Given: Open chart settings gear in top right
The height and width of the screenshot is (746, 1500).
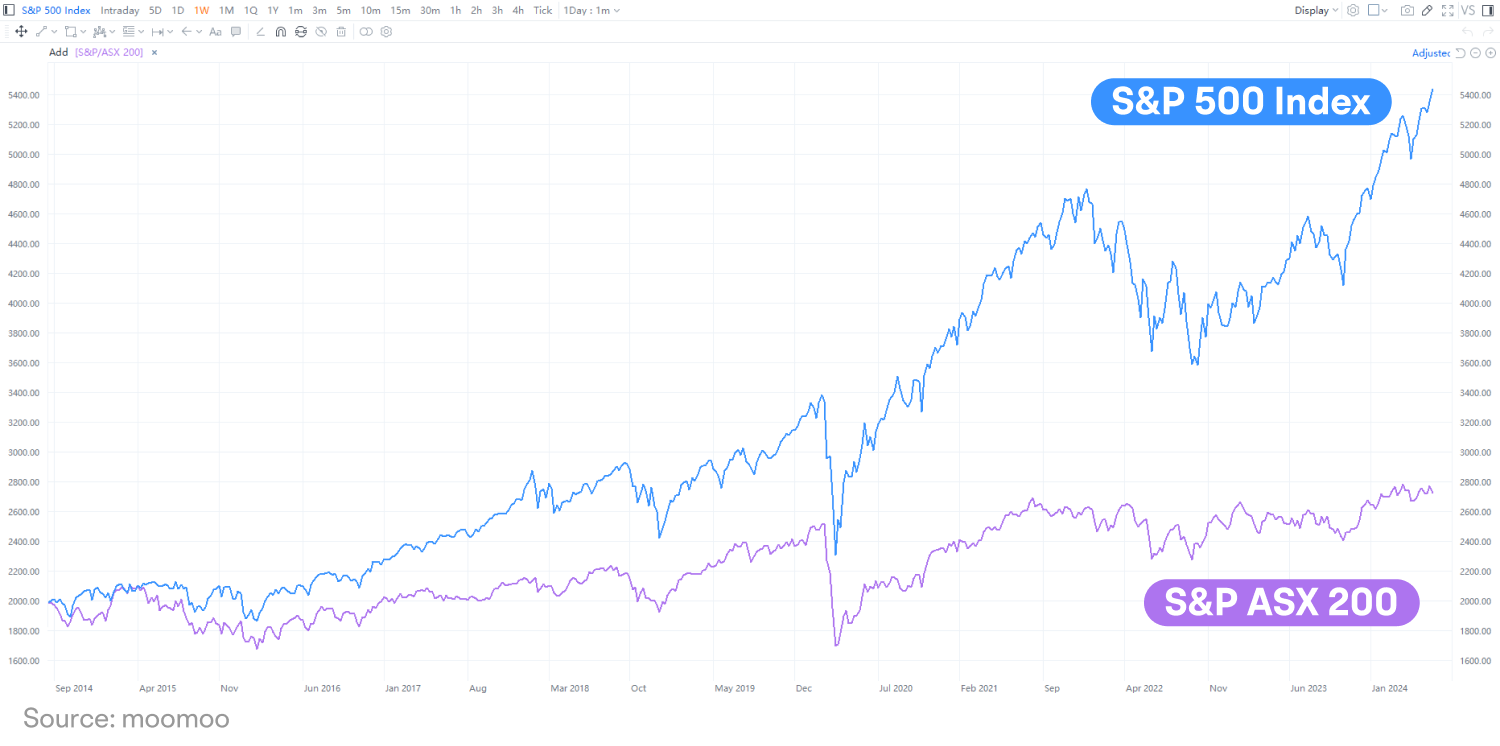Looking at the screenshot, I should (1353, 10).
